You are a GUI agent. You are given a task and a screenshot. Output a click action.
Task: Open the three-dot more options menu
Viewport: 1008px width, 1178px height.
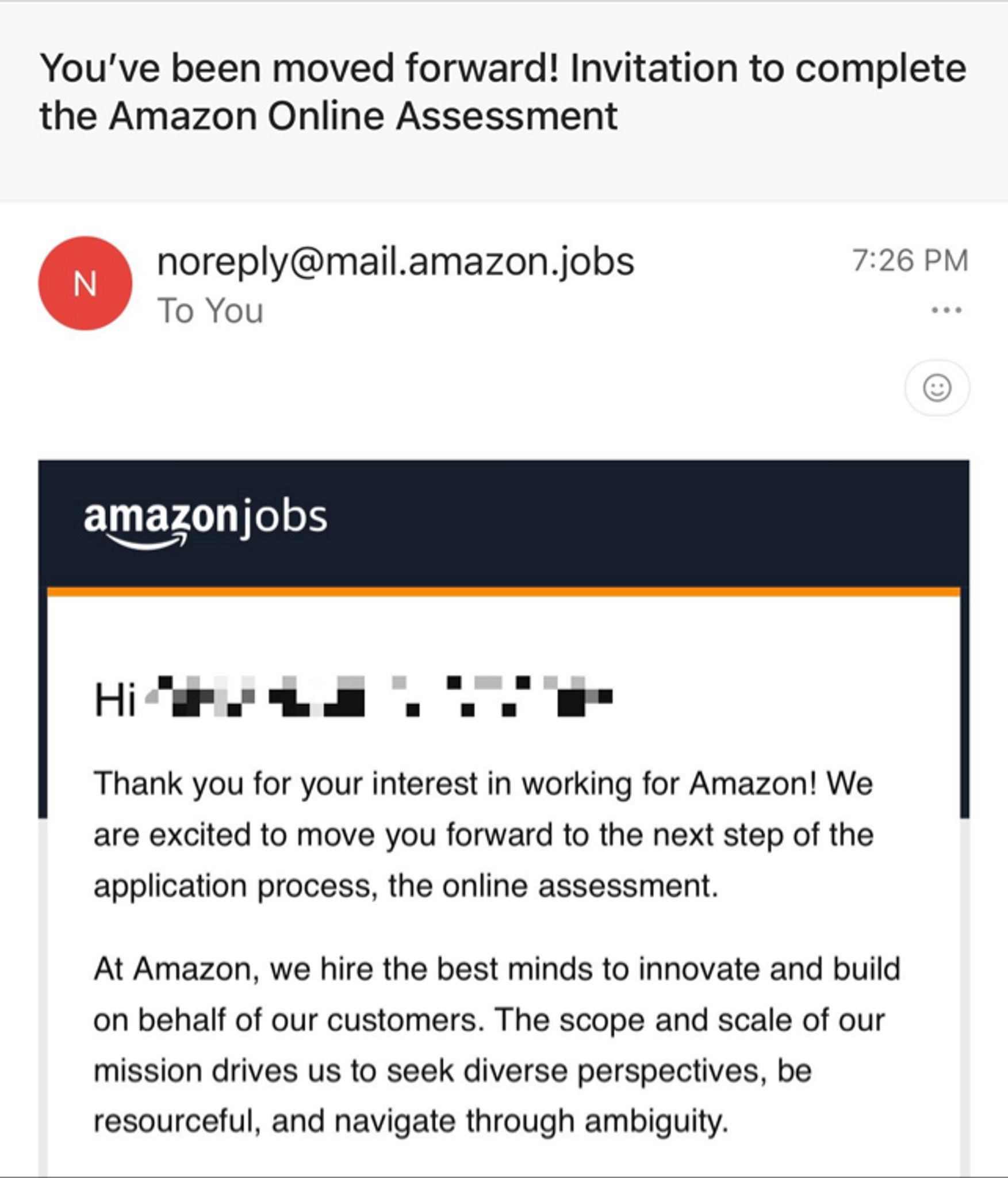tap(946, 310)
